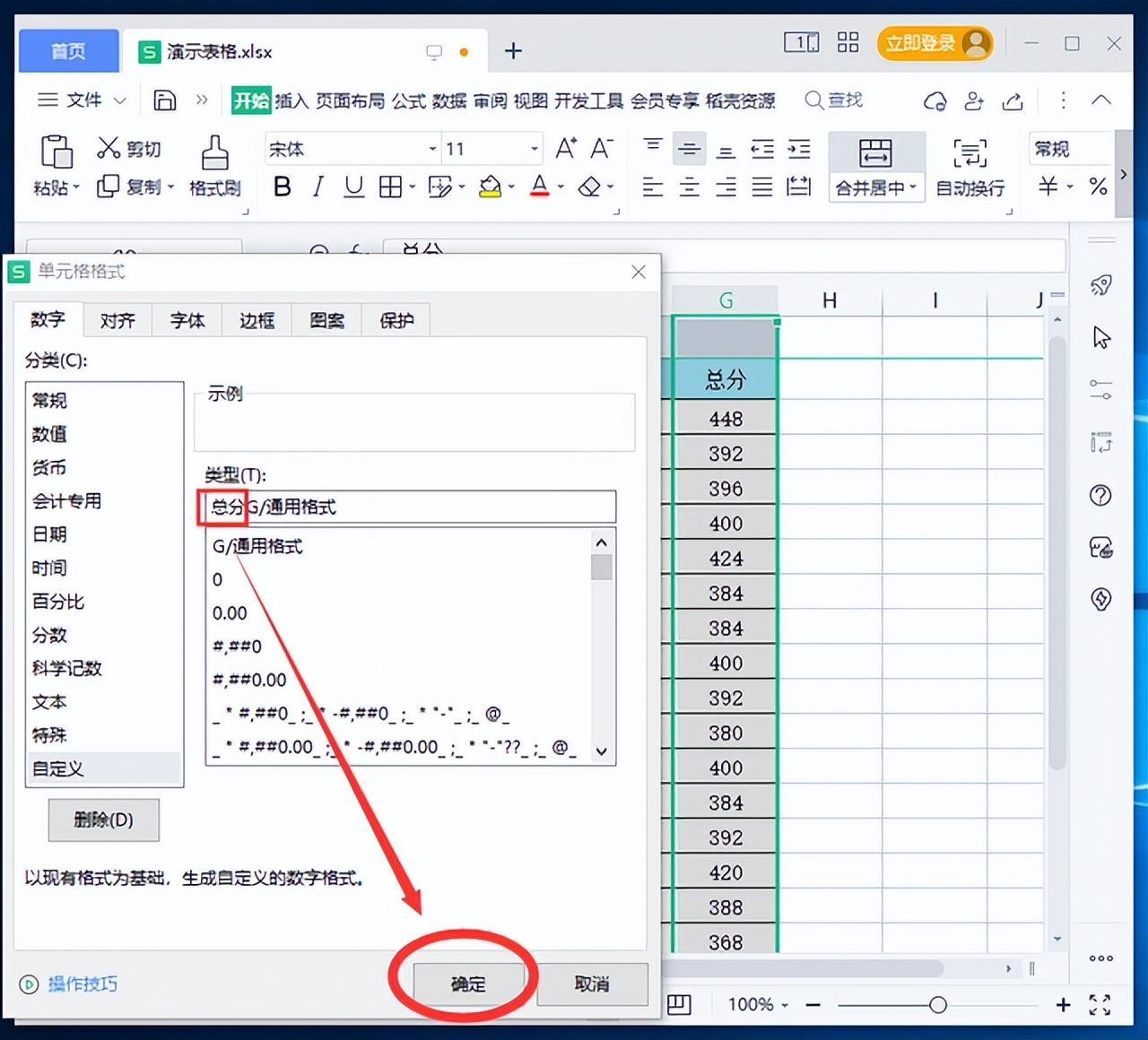Open the 操作技巧 help link
The width and height of the screenshot is (1148, 1040).
82,984
